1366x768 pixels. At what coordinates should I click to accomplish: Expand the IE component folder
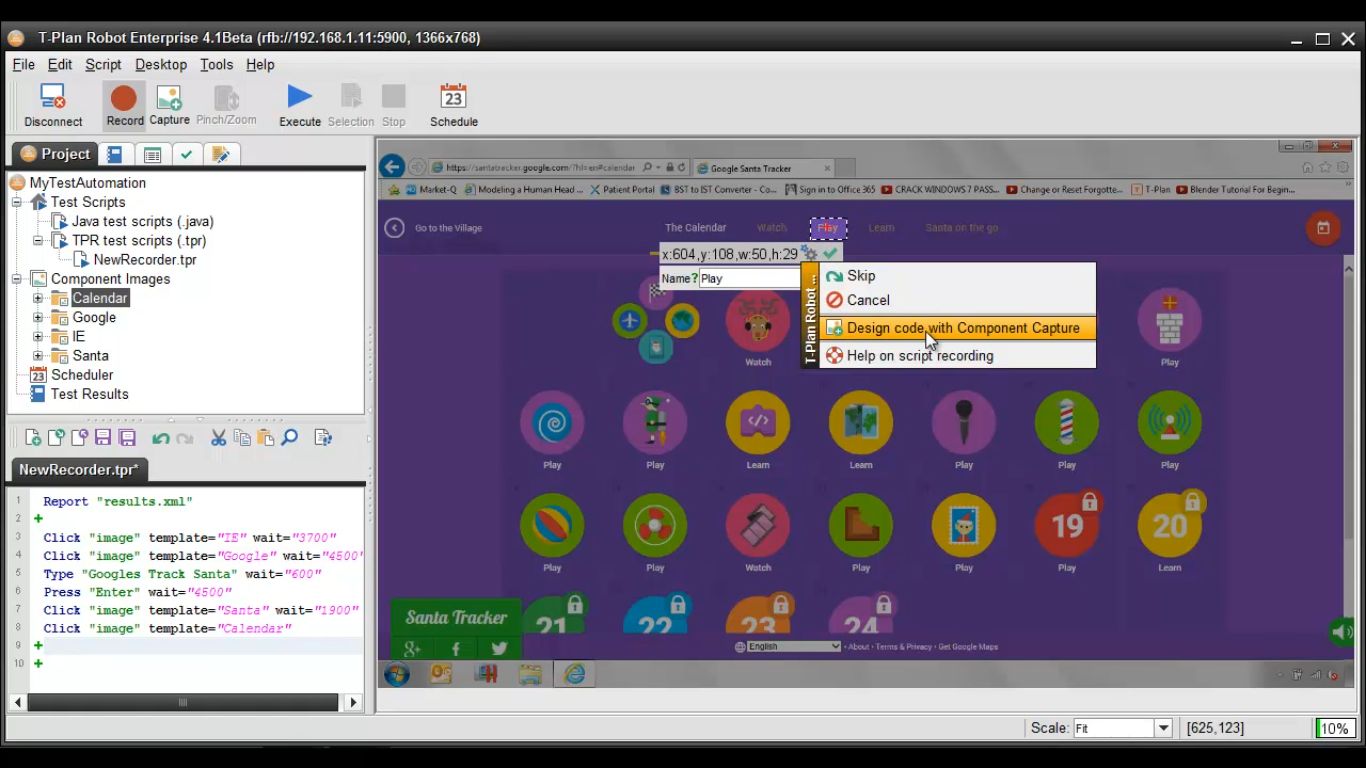[38, 336]
